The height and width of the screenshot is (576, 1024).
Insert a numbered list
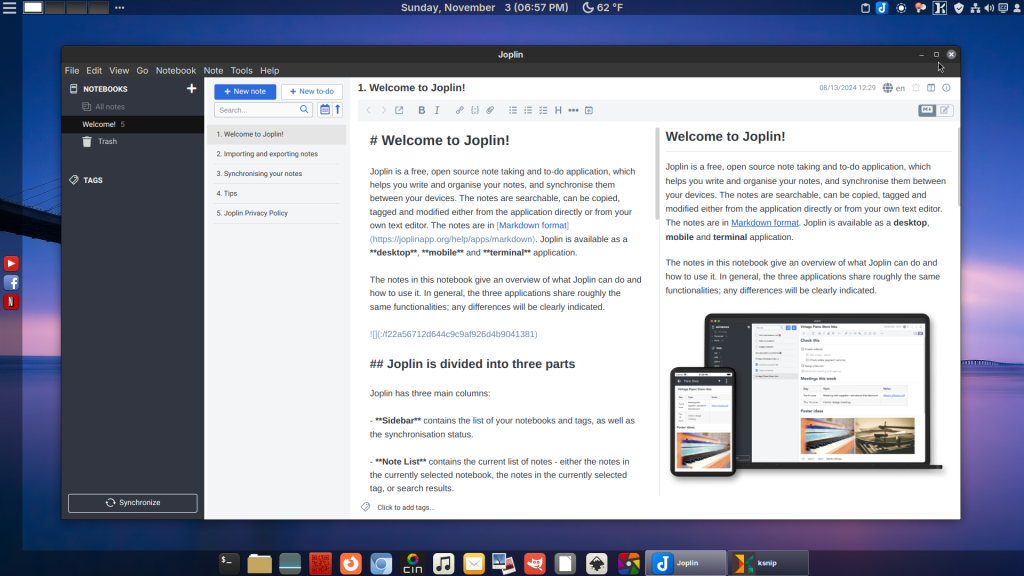coord(528,110)
